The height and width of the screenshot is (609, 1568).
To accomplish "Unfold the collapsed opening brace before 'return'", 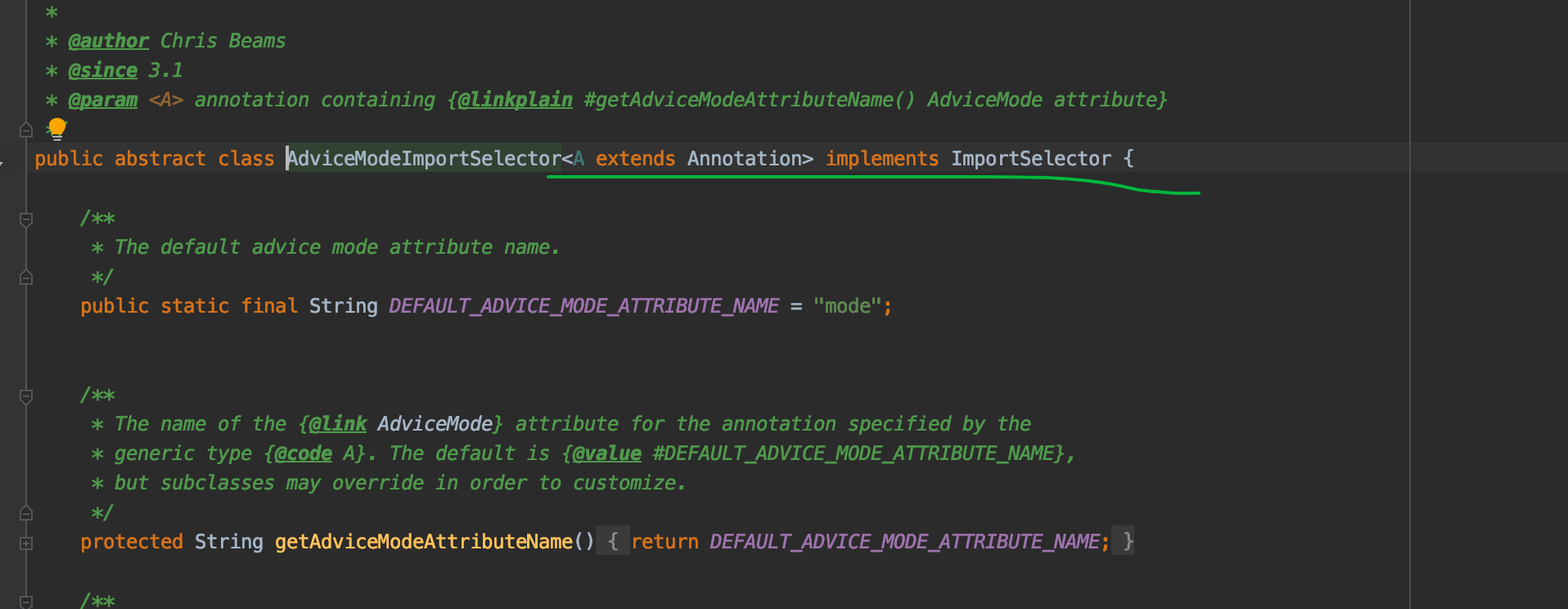I will coord(613,541).
